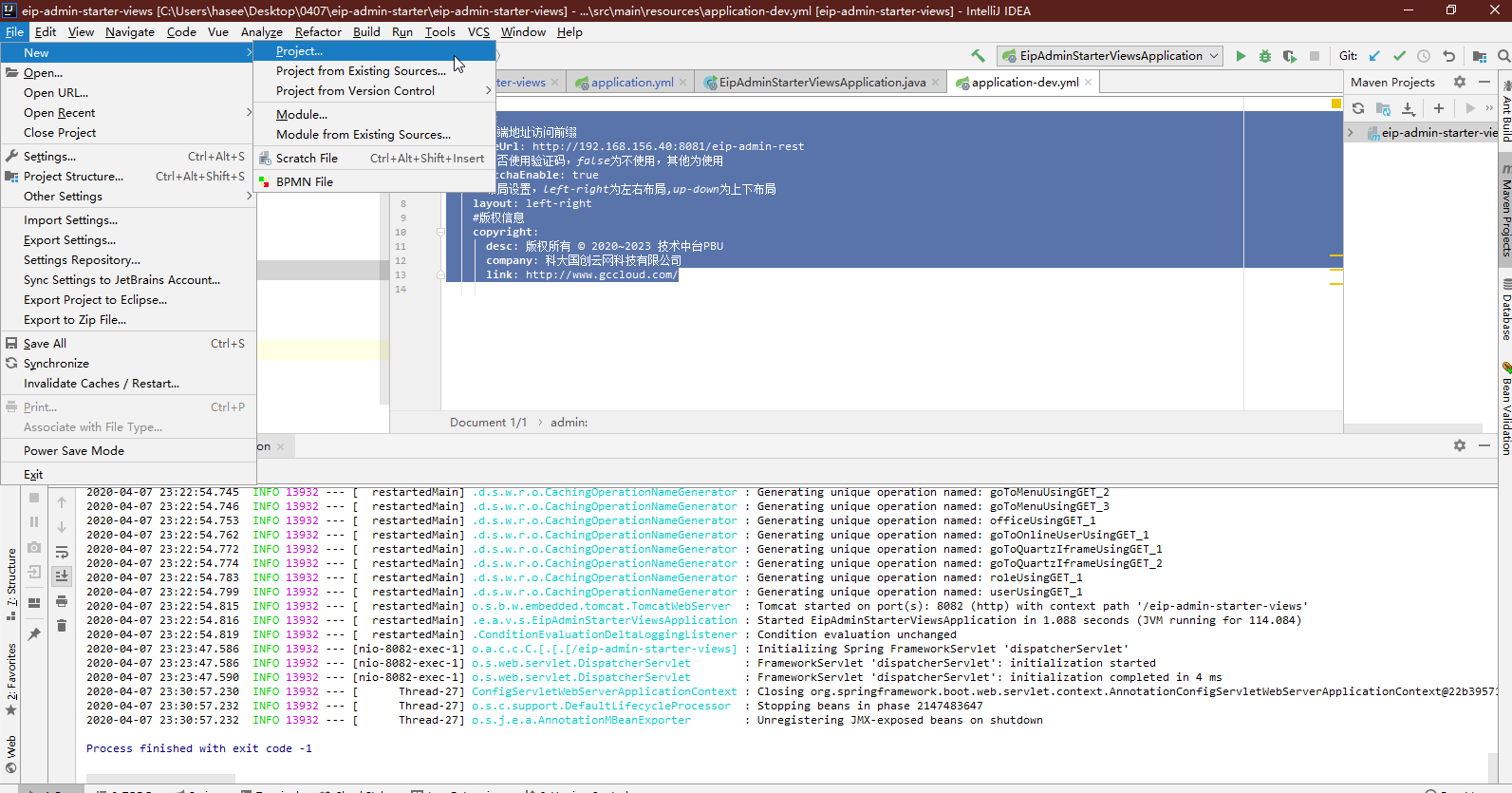Click Save All in File menu
The height and width of the screenshot is (793, 1512).
pyautogui.click(x=128, y=344)
